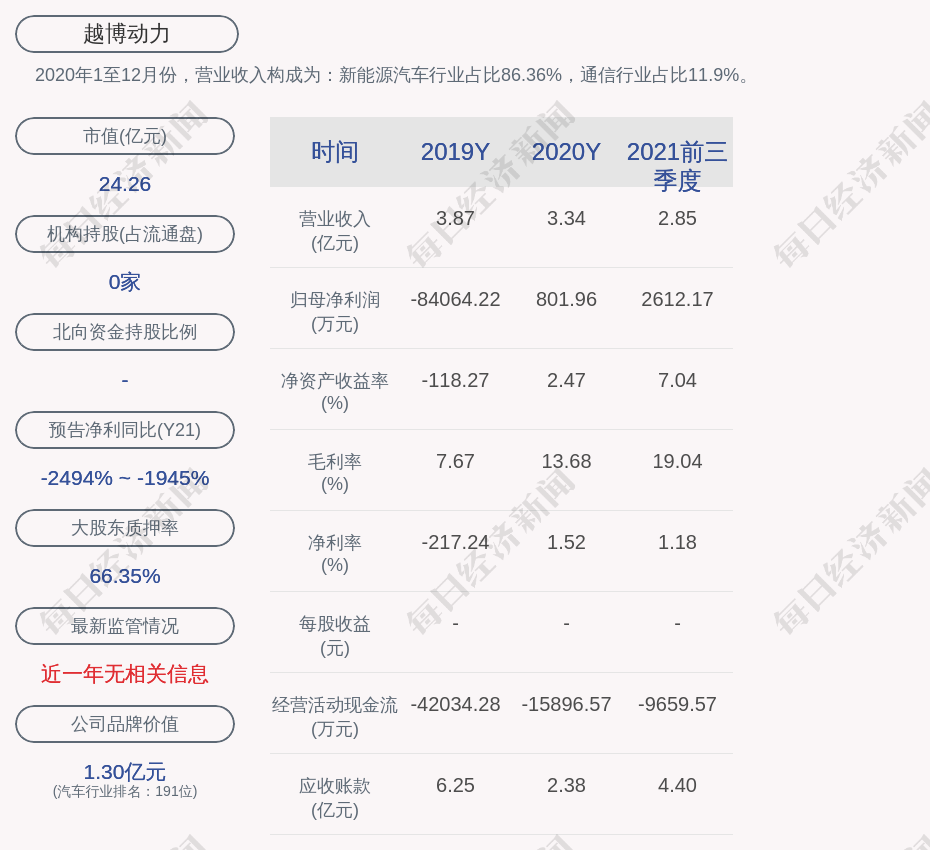The height and width of the screenshot is (850, 930).
Task: Select the 2019Y revenue value 3.87
Action: tap(456, 218)
